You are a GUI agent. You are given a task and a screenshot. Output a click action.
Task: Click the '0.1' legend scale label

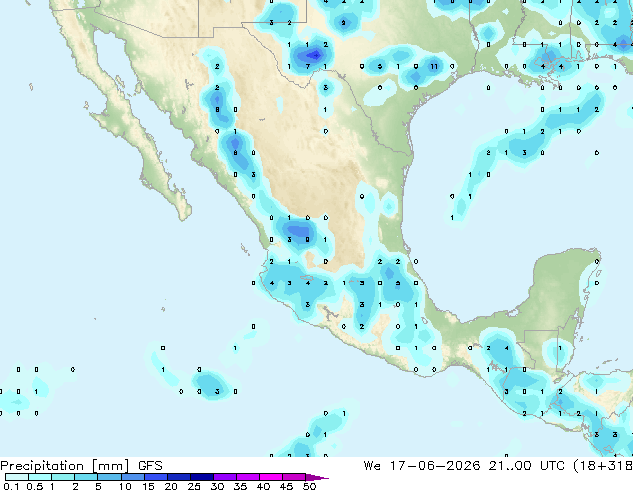pos(11,486)
